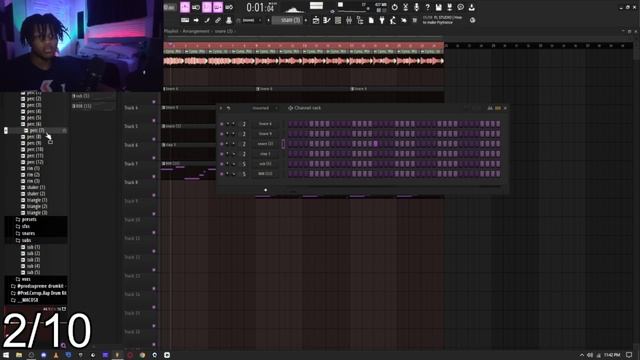The width and height of the screenshot is (640, 360).
Task: Select the audio waveform clip in playlist
Action: (x=303, y=61)
